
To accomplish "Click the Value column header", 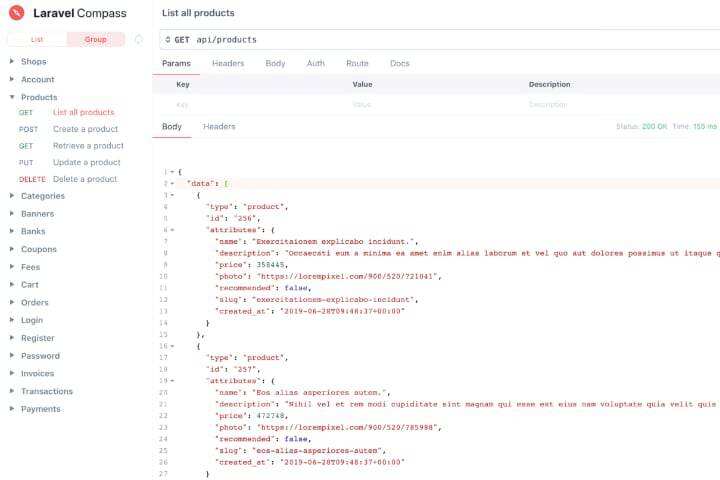I will 362,85.
